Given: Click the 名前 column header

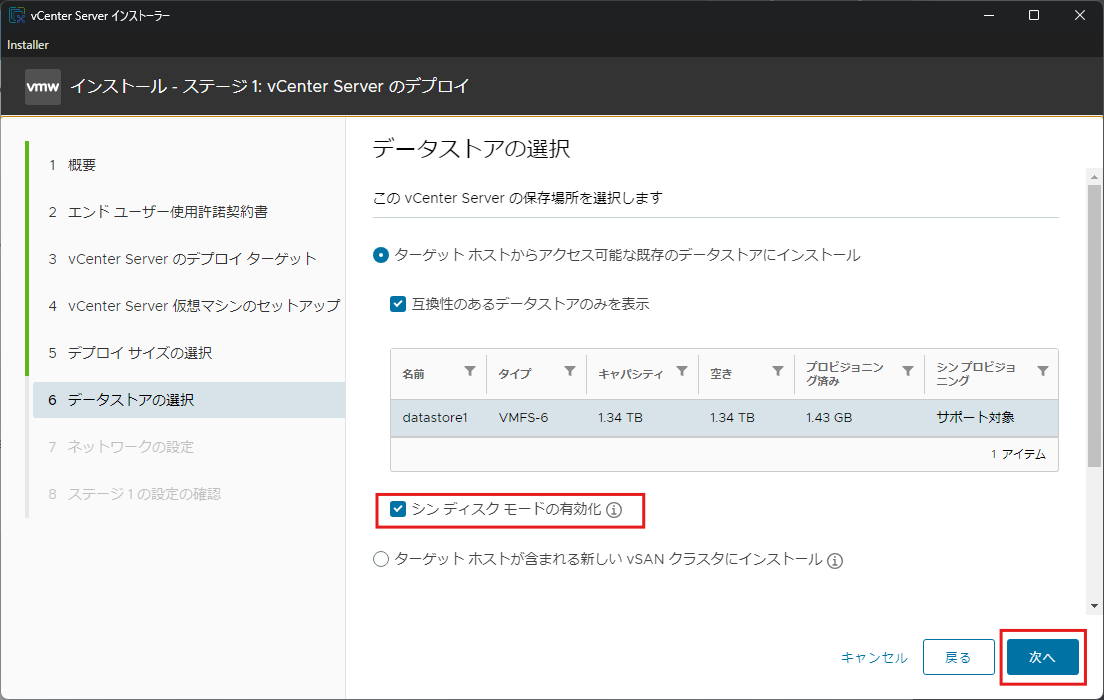Looking at the screenshot, I should pyautogui.click(x=413, y=374).
